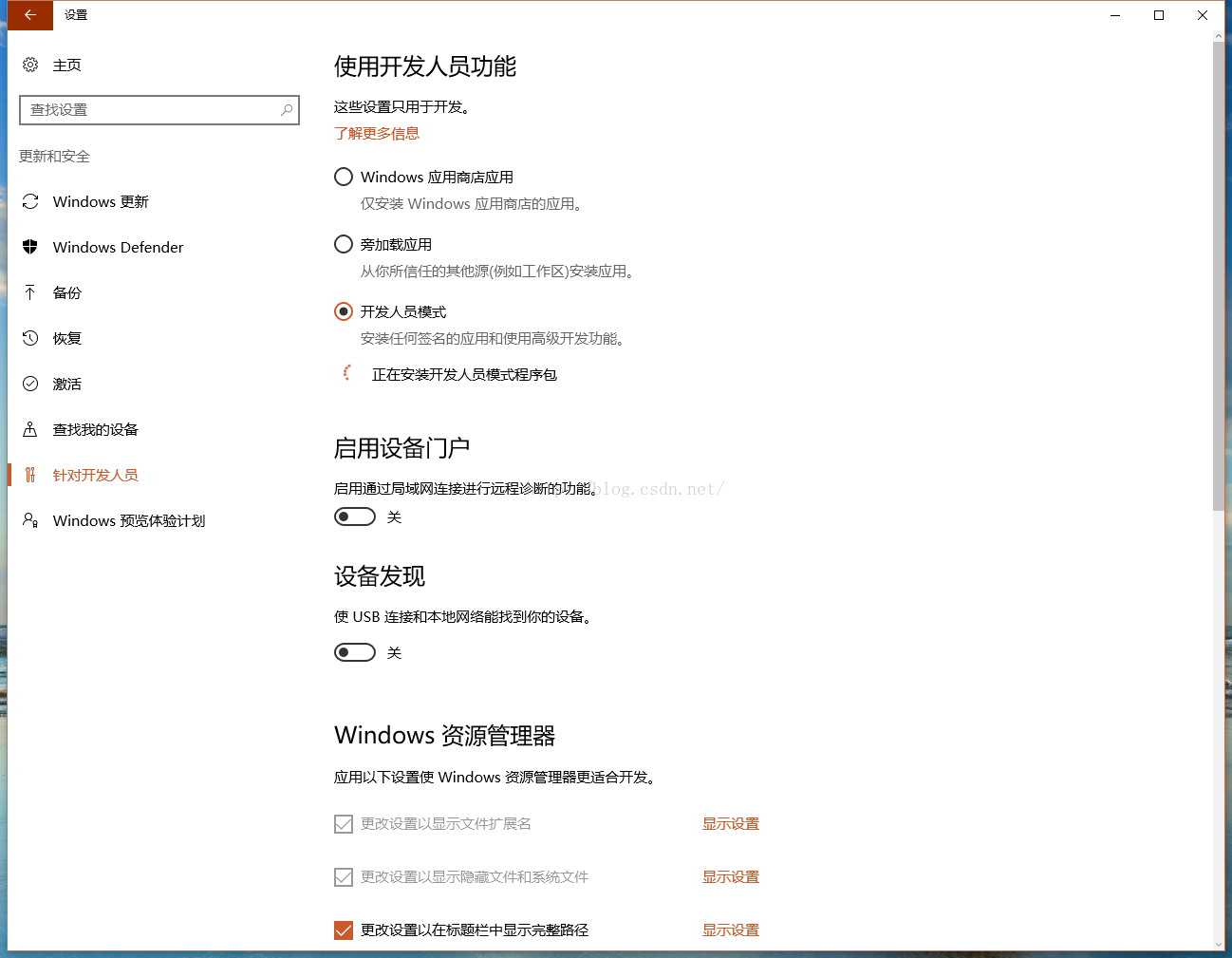
Task: Toggle the 设备发现 switch
Action: pyautogui.click(x=355, y=652)
